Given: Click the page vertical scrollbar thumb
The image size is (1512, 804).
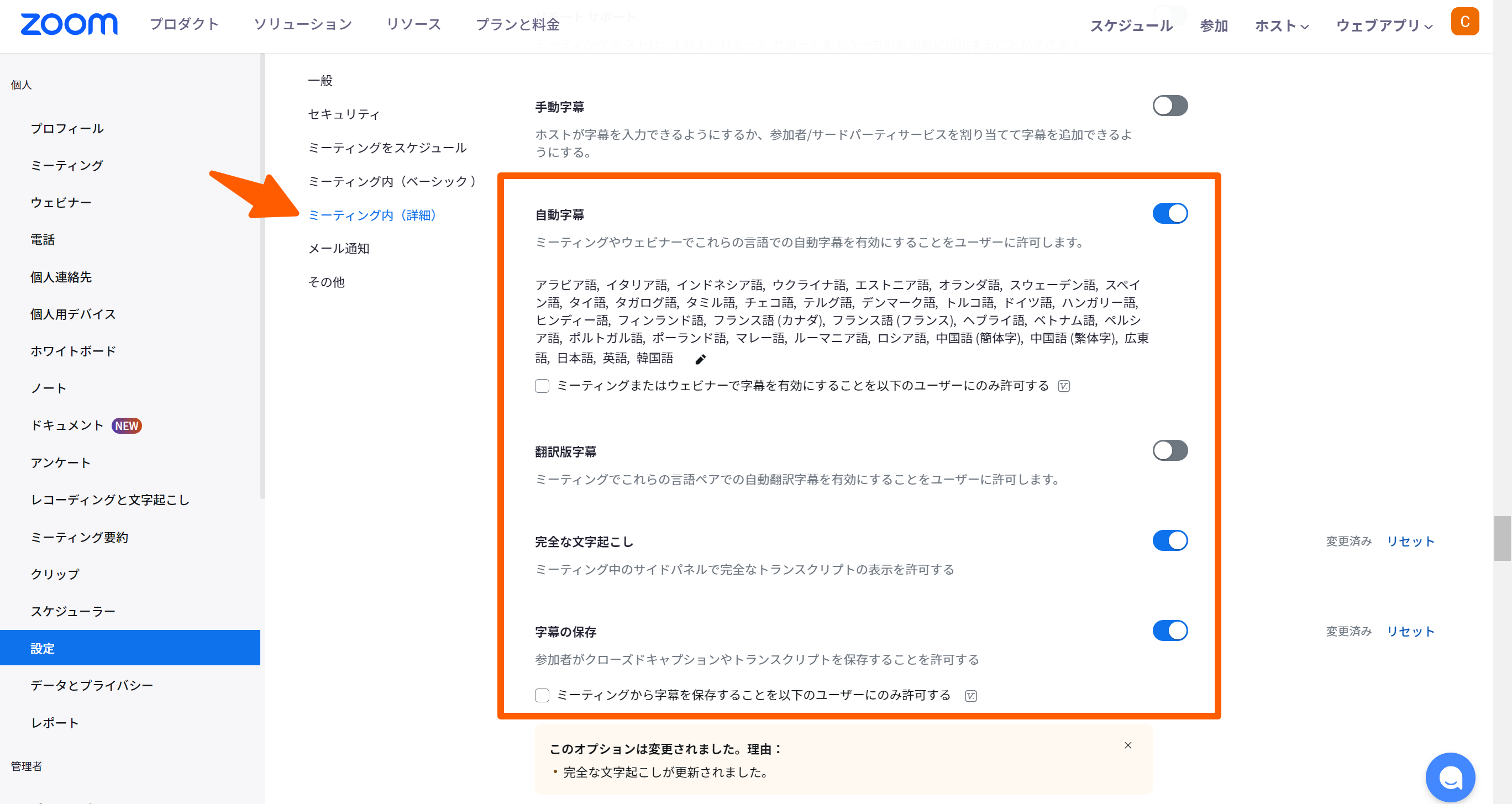Looking at the screenshot, I should pyautogui.click(x=1502, y=538).
